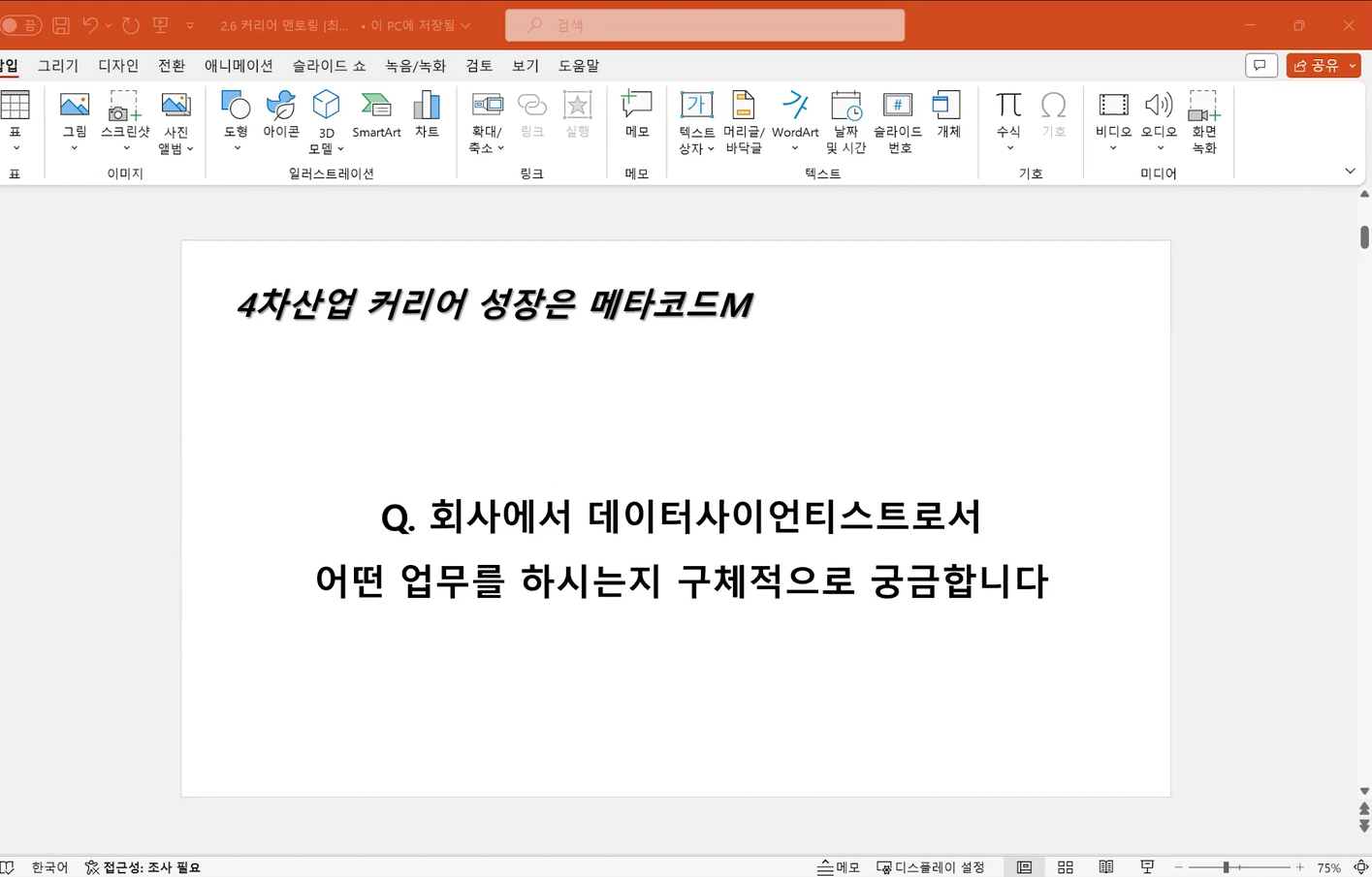Screen dimensions: 1372x877
Task: Toggle 메모 notes pane in status bar
Action: (838, 867)
